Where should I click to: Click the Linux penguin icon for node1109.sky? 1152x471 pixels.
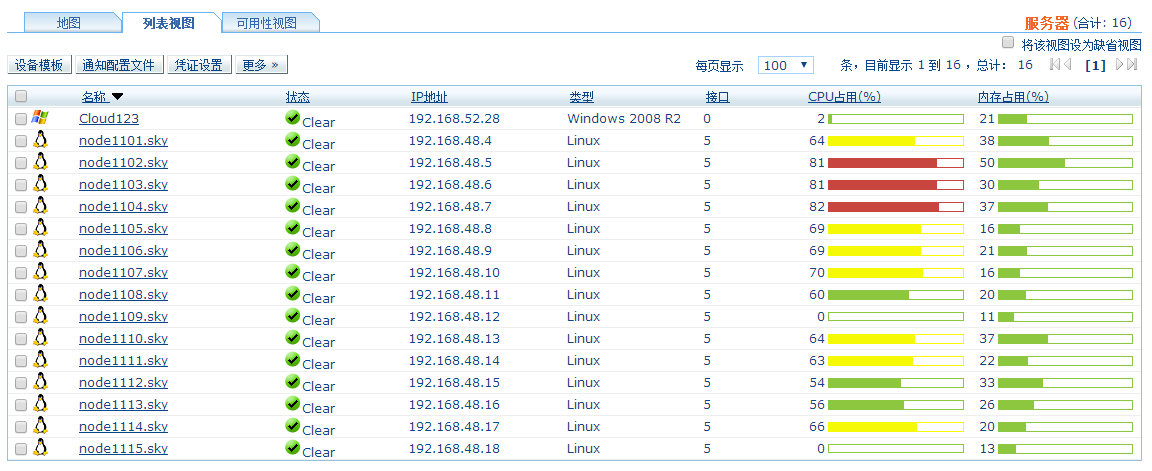40,316
